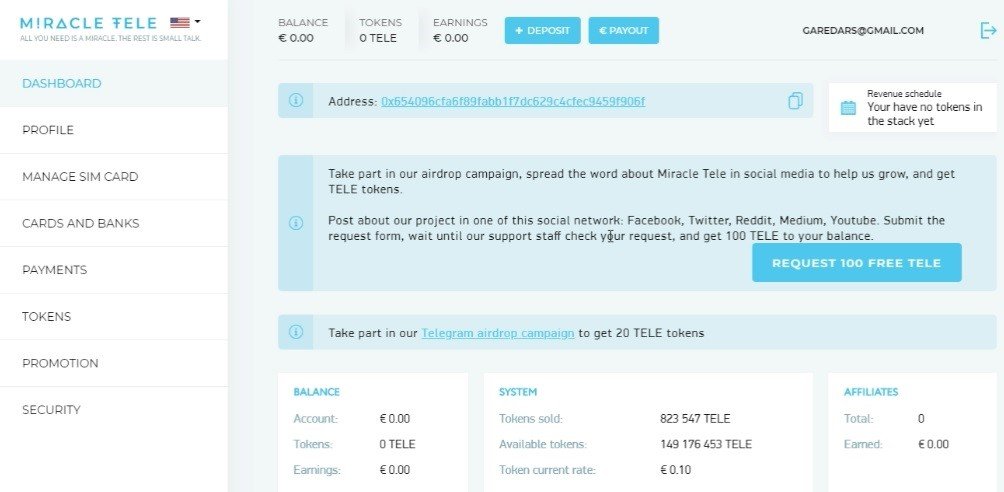Click the Tokens sold value 823 547 TELE
This screenshot has width=1004, height=492.
tap(695, 419)
